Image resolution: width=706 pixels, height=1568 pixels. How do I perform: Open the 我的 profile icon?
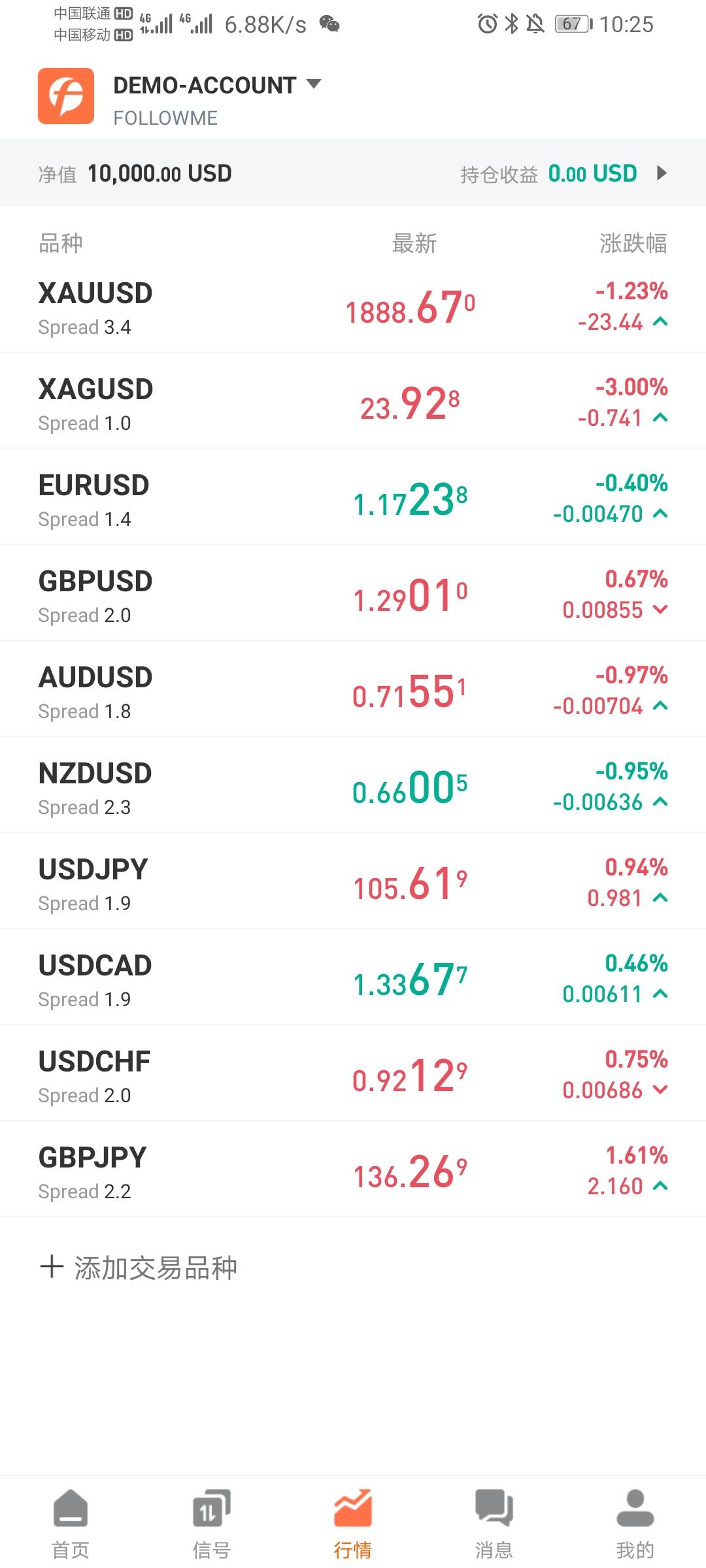pyautogui.click(x=635, y=1508)
